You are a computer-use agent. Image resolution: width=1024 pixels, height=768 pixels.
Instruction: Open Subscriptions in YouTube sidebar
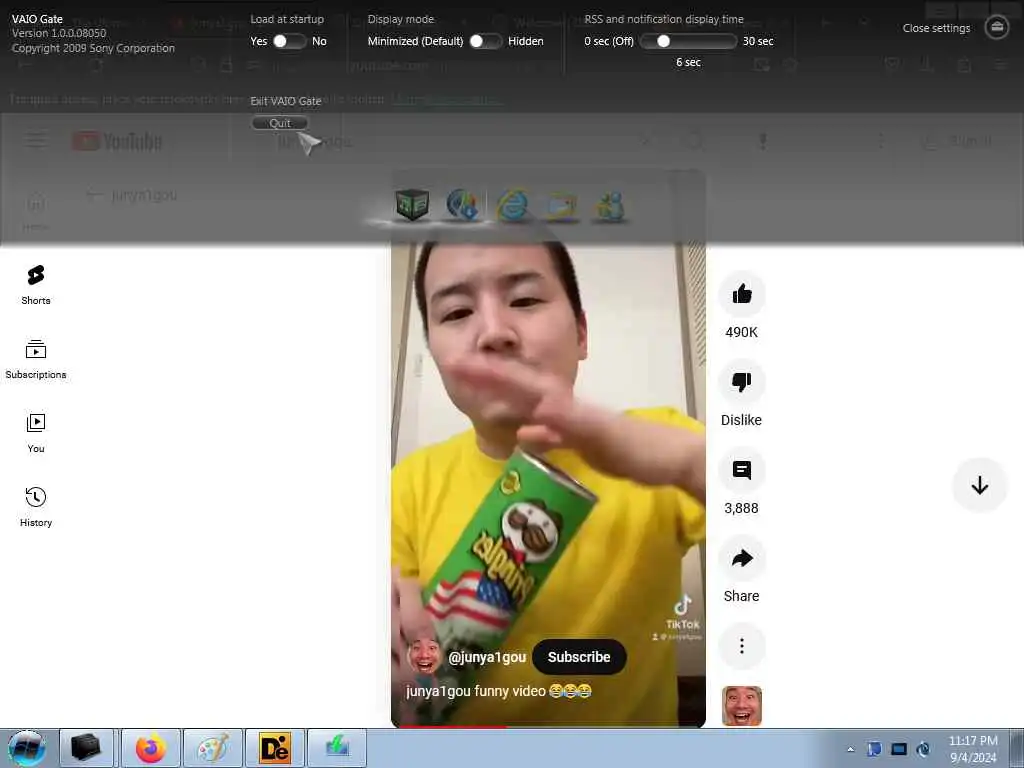tap(36, 359)
